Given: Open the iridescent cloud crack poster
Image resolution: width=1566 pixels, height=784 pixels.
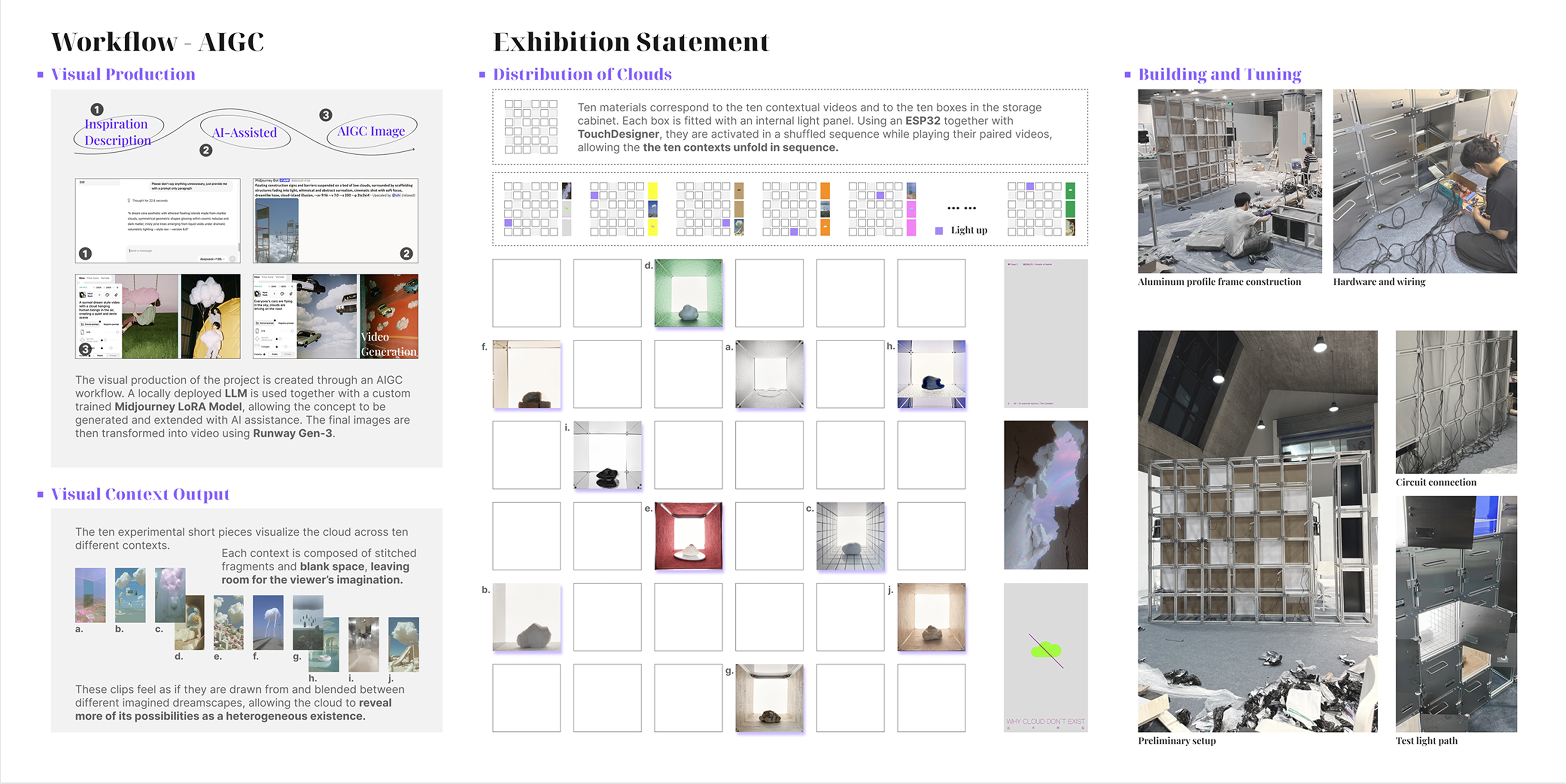Looking at the screenshot, I should pos(1046,495).
